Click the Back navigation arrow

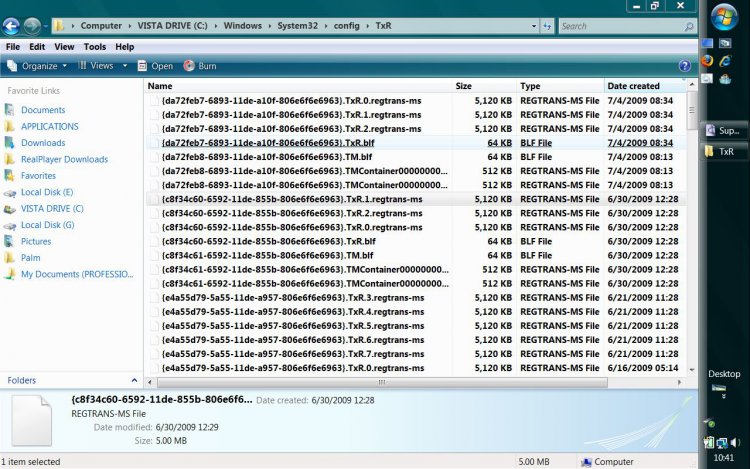[x=11, y=26]
